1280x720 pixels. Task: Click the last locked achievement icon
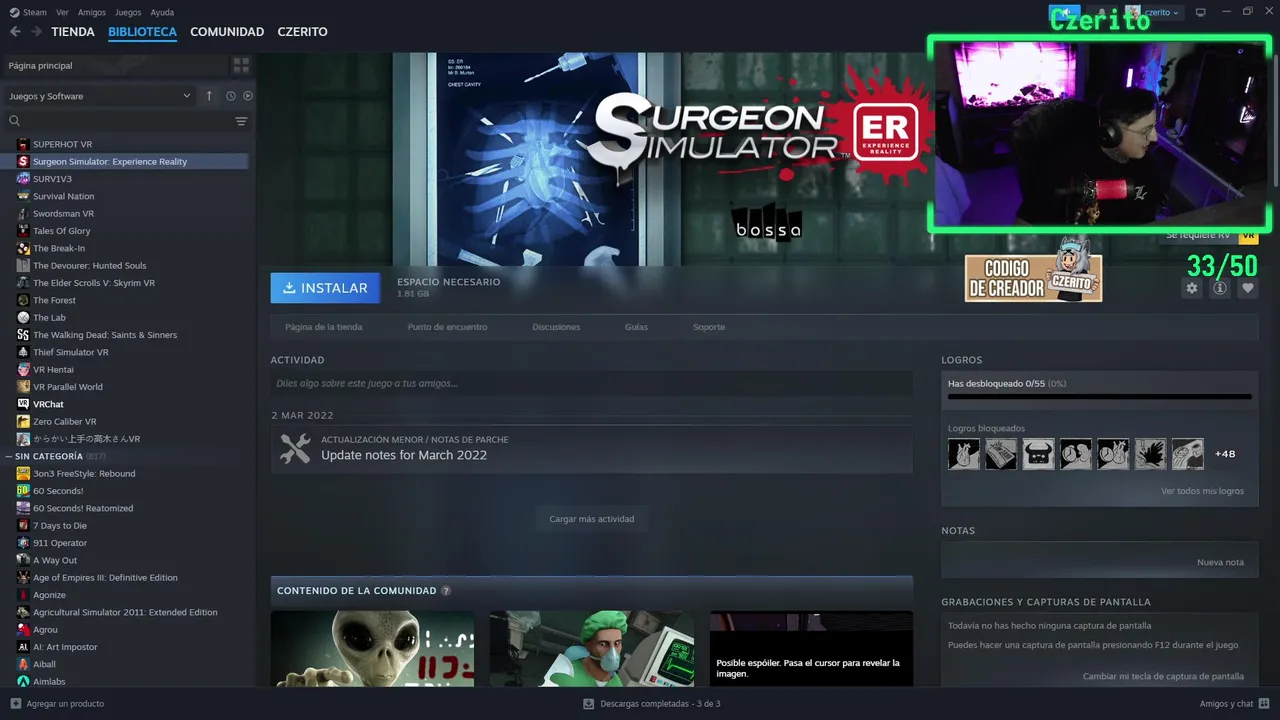[1188, 454]
